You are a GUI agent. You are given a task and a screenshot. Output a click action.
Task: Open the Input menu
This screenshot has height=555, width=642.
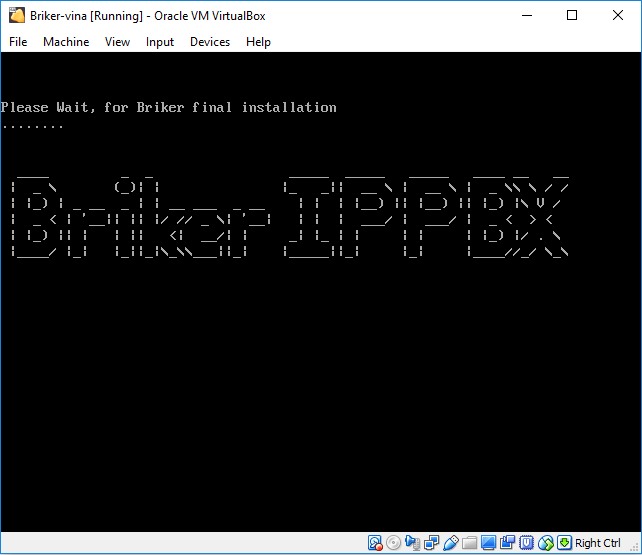(159, 42)
